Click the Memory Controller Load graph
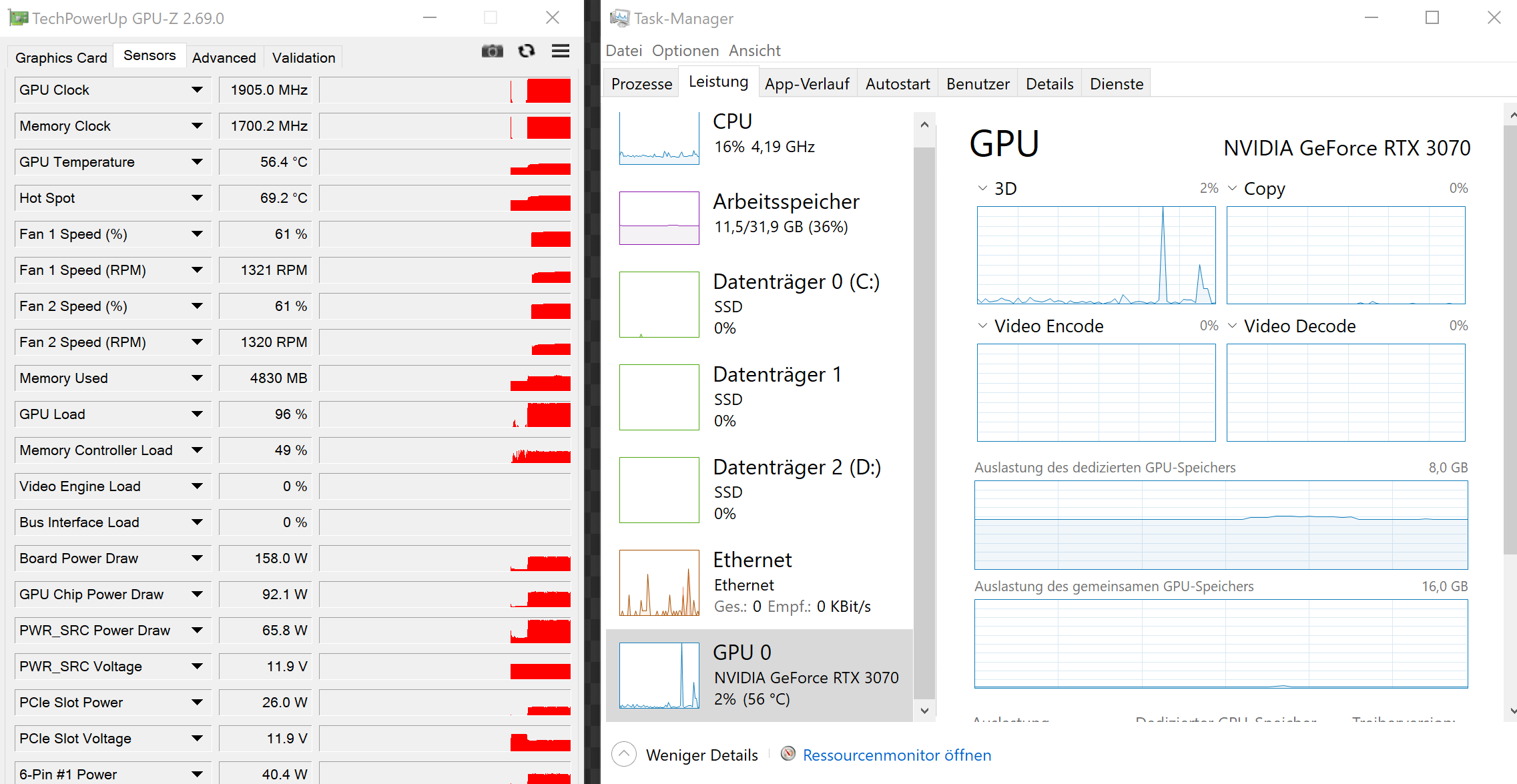Viewport: 1517px width, 784px height. (444, 450)
